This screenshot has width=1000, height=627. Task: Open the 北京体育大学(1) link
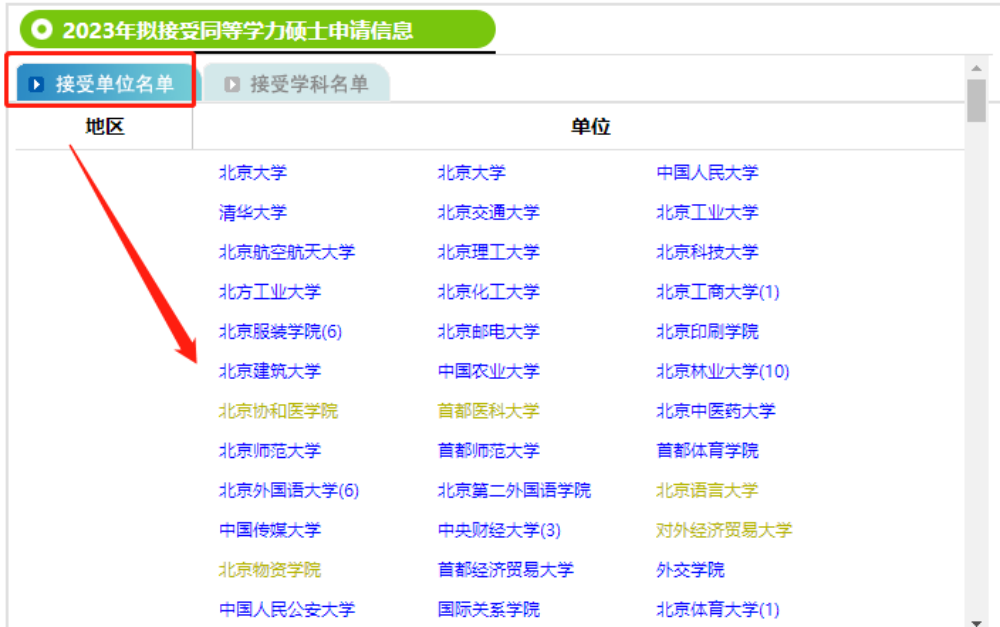pos(718,609)
